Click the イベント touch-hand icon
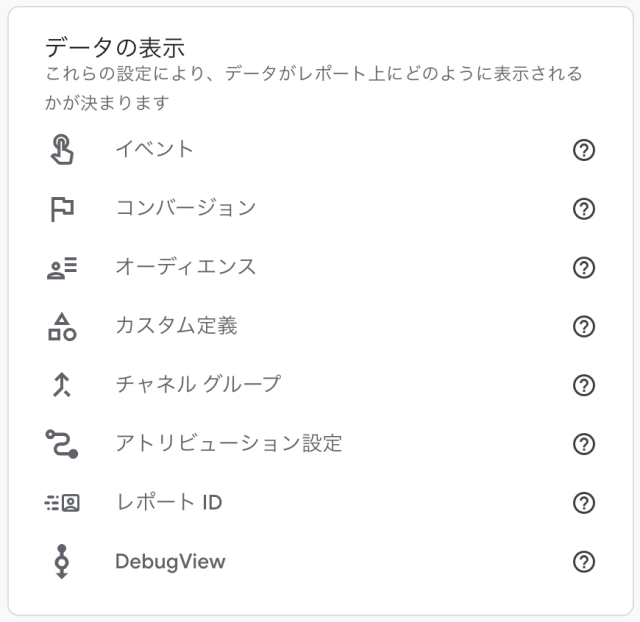 tap(62, 149)
